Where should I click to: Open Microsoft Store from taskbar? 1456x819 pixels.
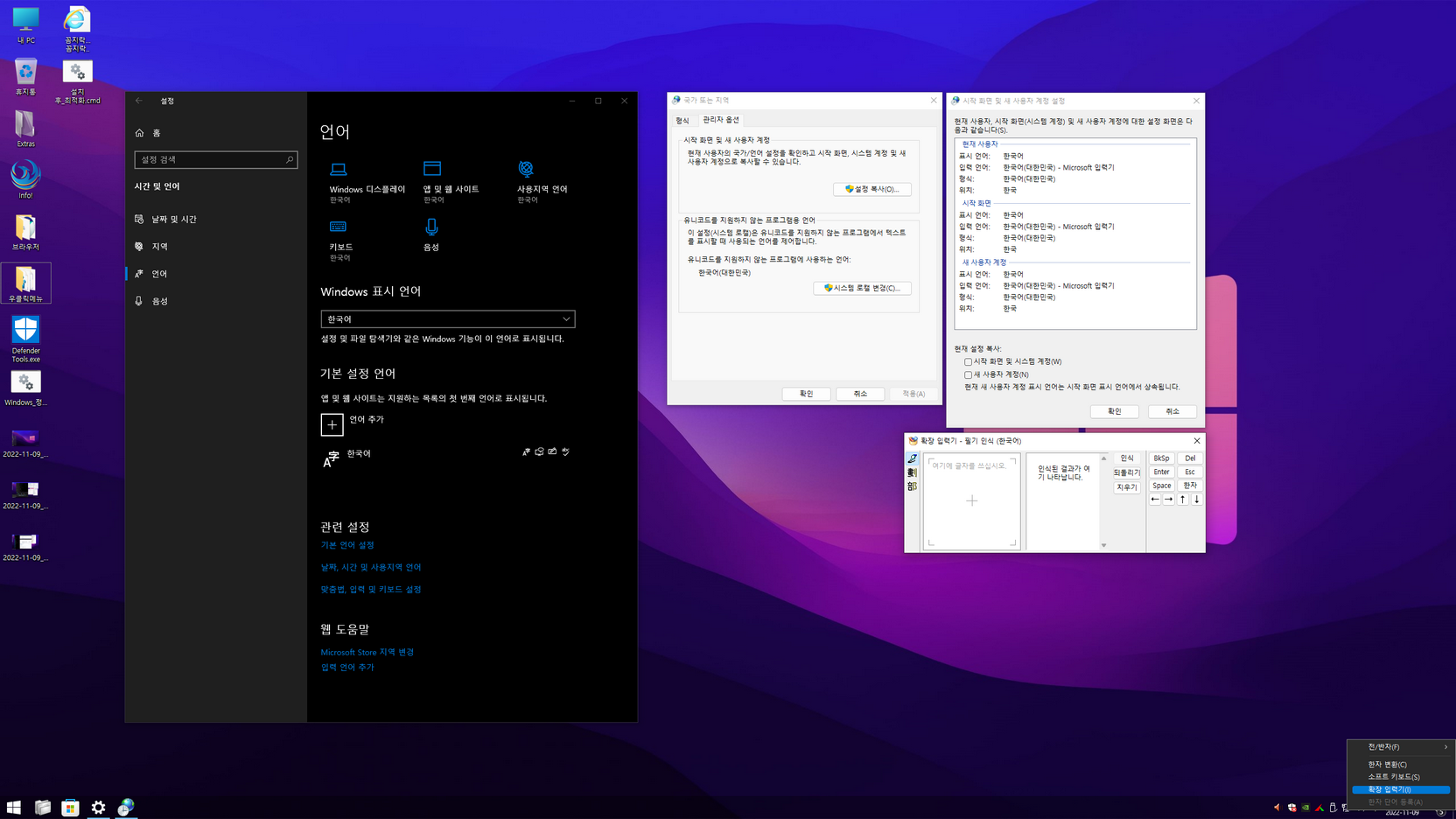70,807
